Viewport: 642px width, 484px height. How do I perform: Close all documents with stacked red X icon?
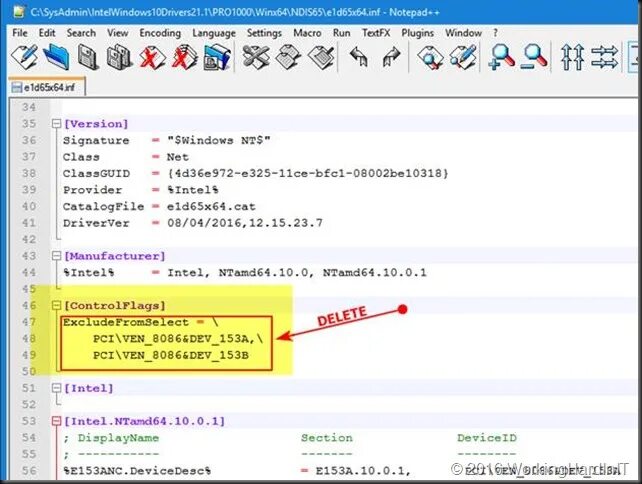click(184, 57)
